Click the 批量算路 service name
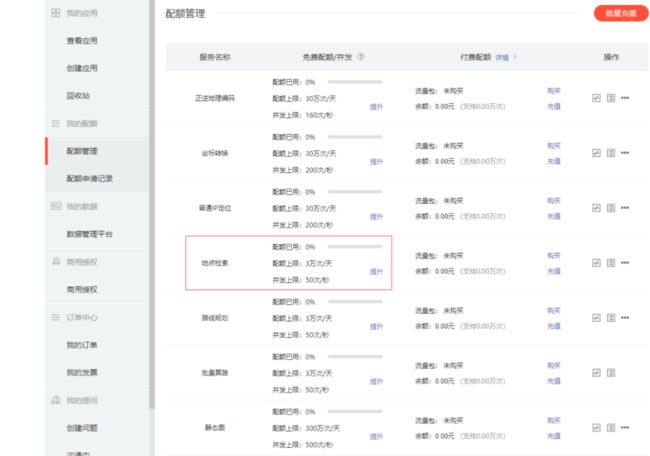 [x=215, y=373]
